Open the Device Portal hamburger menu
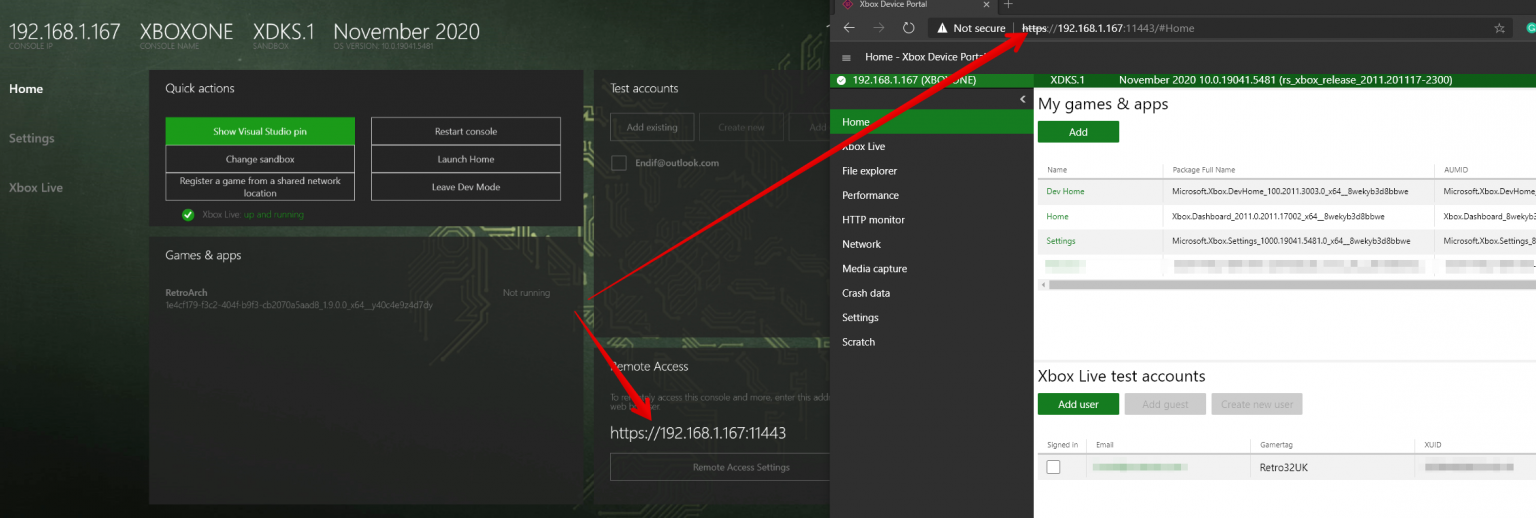The width and height of the screenshot is (1536, 518). pos(847,58)
